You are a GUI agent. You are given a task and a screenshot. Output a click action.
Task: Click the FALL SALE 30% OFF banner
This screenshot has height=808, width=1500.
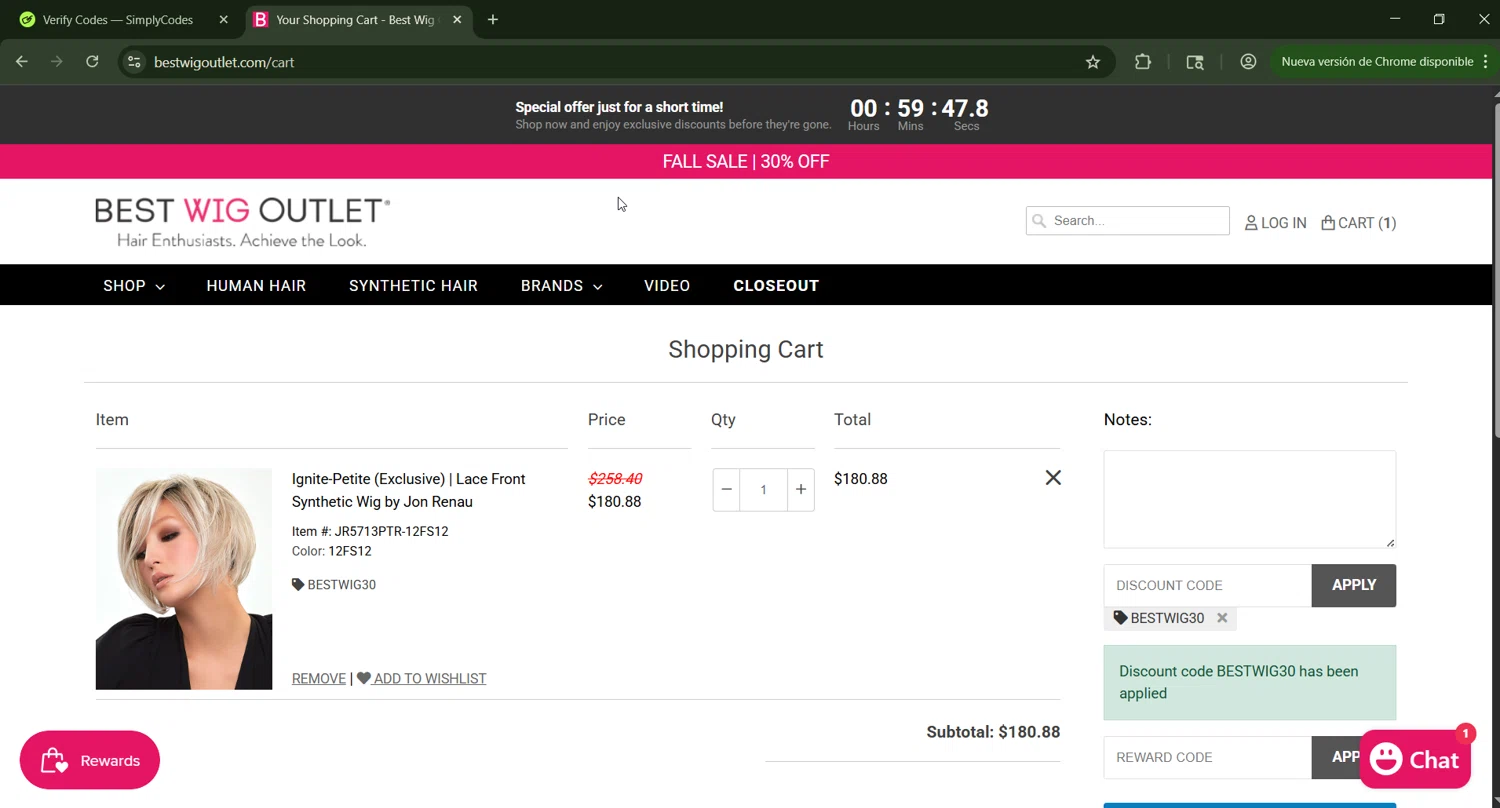[746, 161]
